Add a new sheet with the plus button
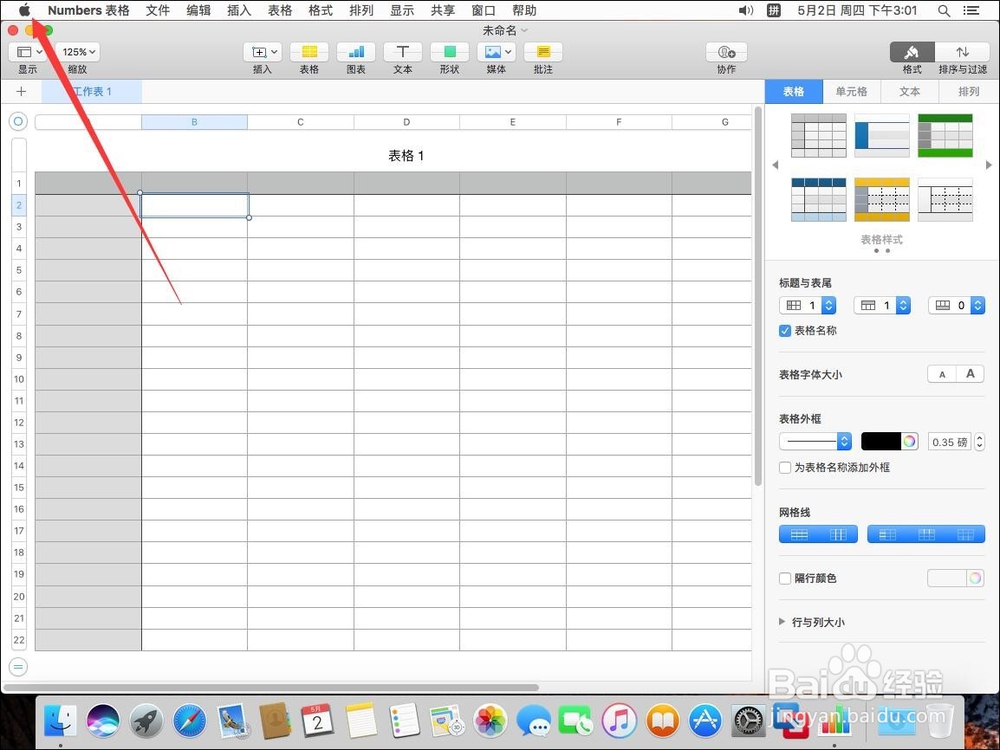 tap(21, 91)
